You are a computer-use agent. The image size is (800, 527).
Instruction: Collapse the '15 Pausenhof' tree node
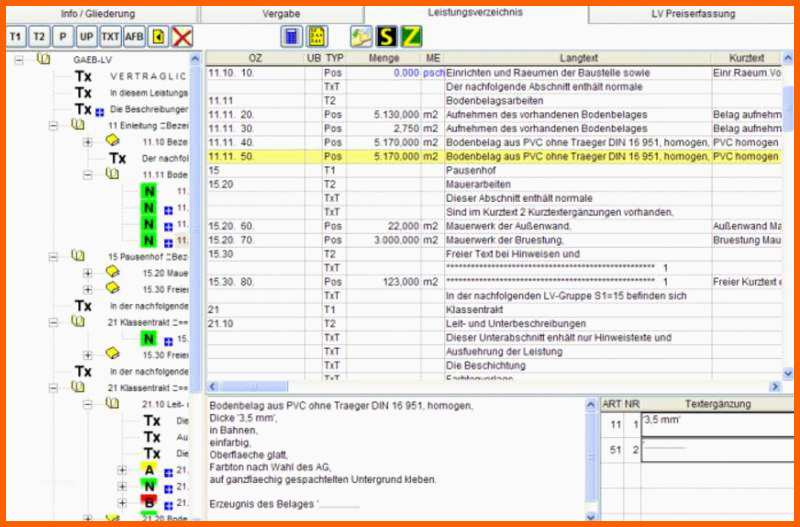pyautogui.click(x=54, y=257)
